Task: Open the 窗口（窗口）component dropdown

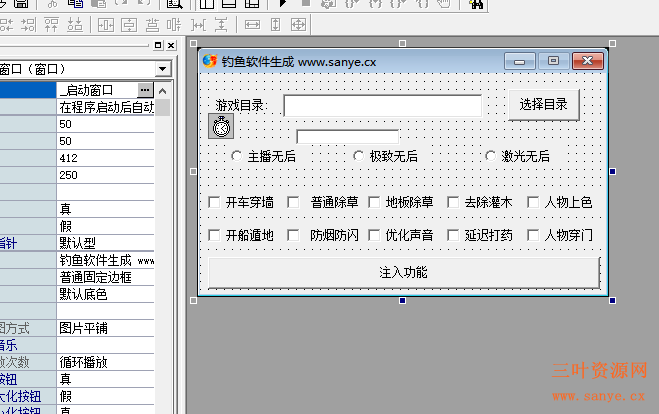Action: tap(162, 69)
